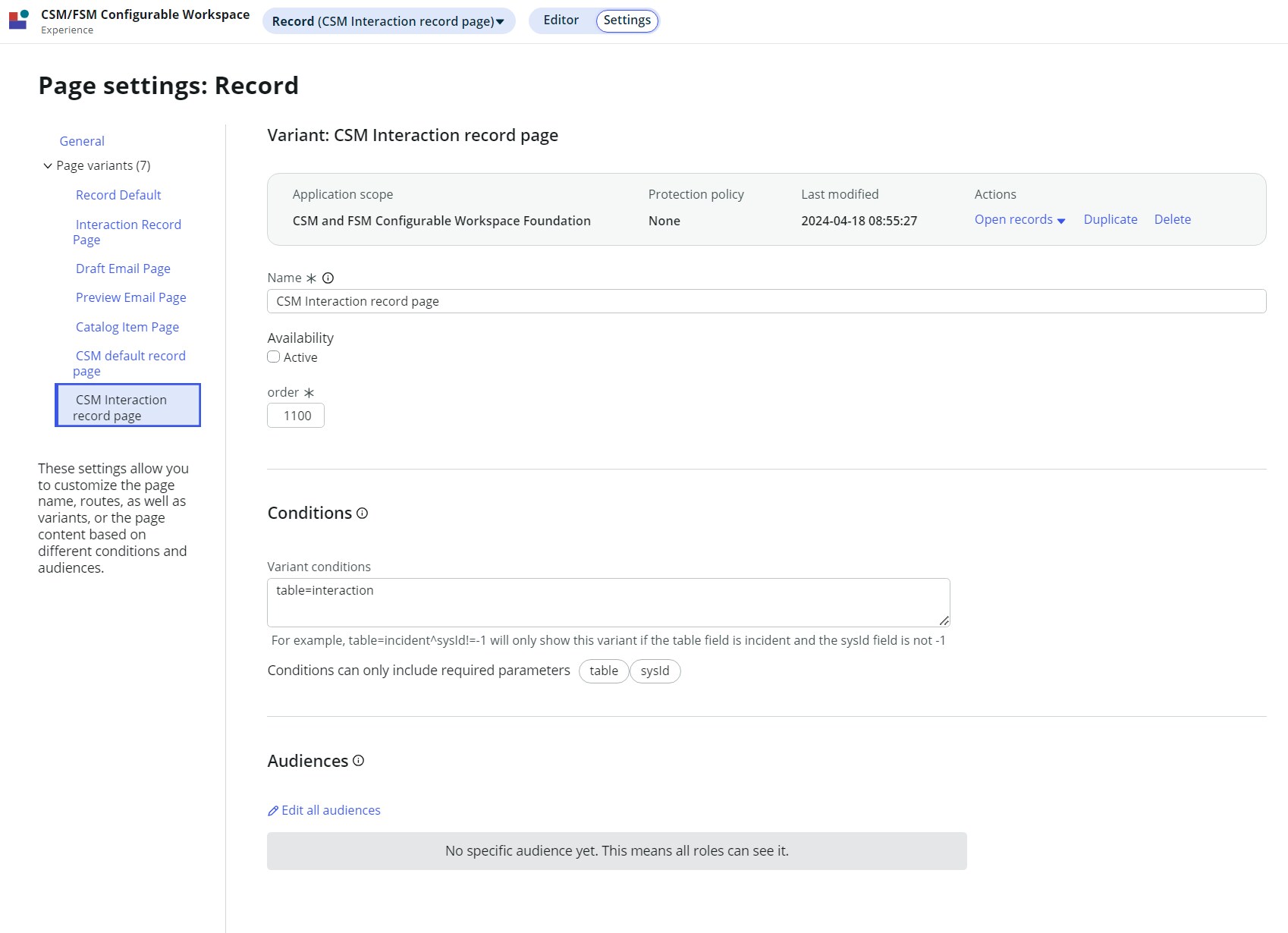The height and width of the screenshot is (933, 1288).
Task: Select the Catalog Item Page variant
Action: 127,326
